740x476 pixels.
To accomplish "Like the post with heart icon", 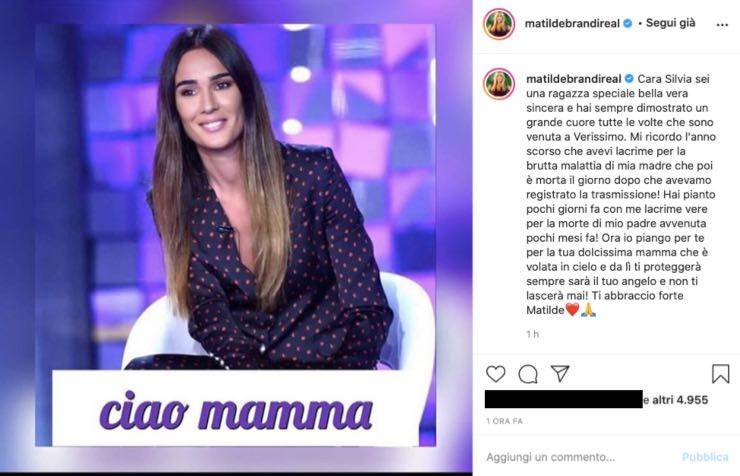I will (496, 374).
